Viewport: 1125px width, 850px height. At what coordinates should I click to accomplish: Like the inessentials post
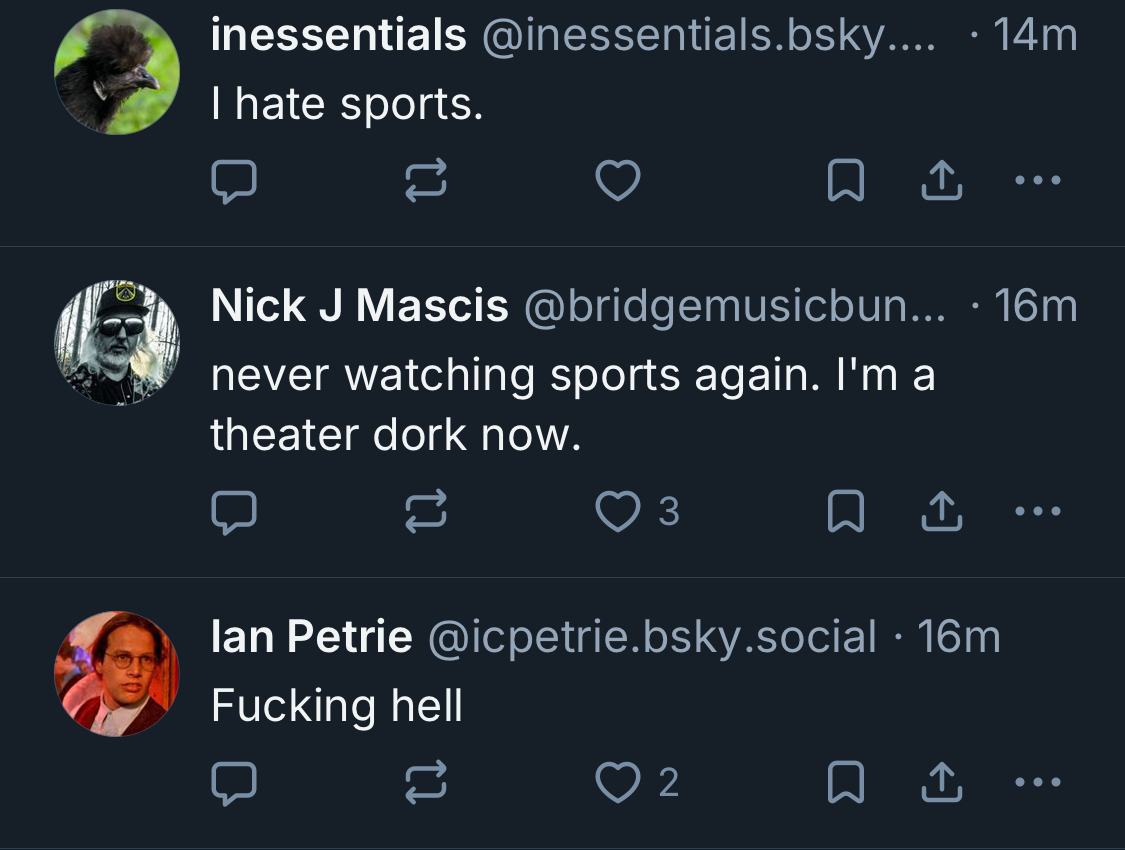[618, 181]
